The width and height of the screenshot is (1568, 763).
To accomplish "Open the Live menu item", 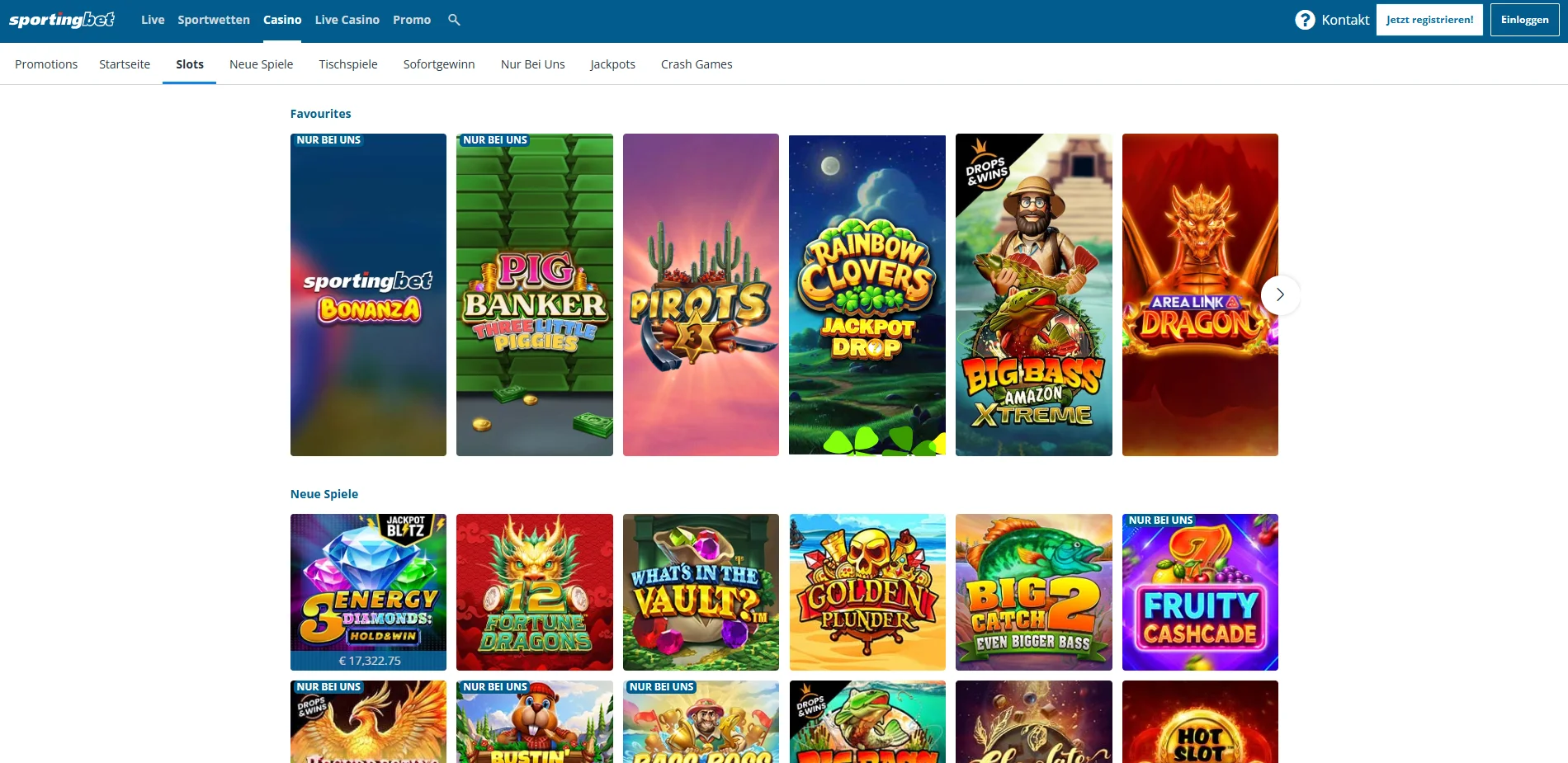I will pyautogui.click(x=153, y=20).
